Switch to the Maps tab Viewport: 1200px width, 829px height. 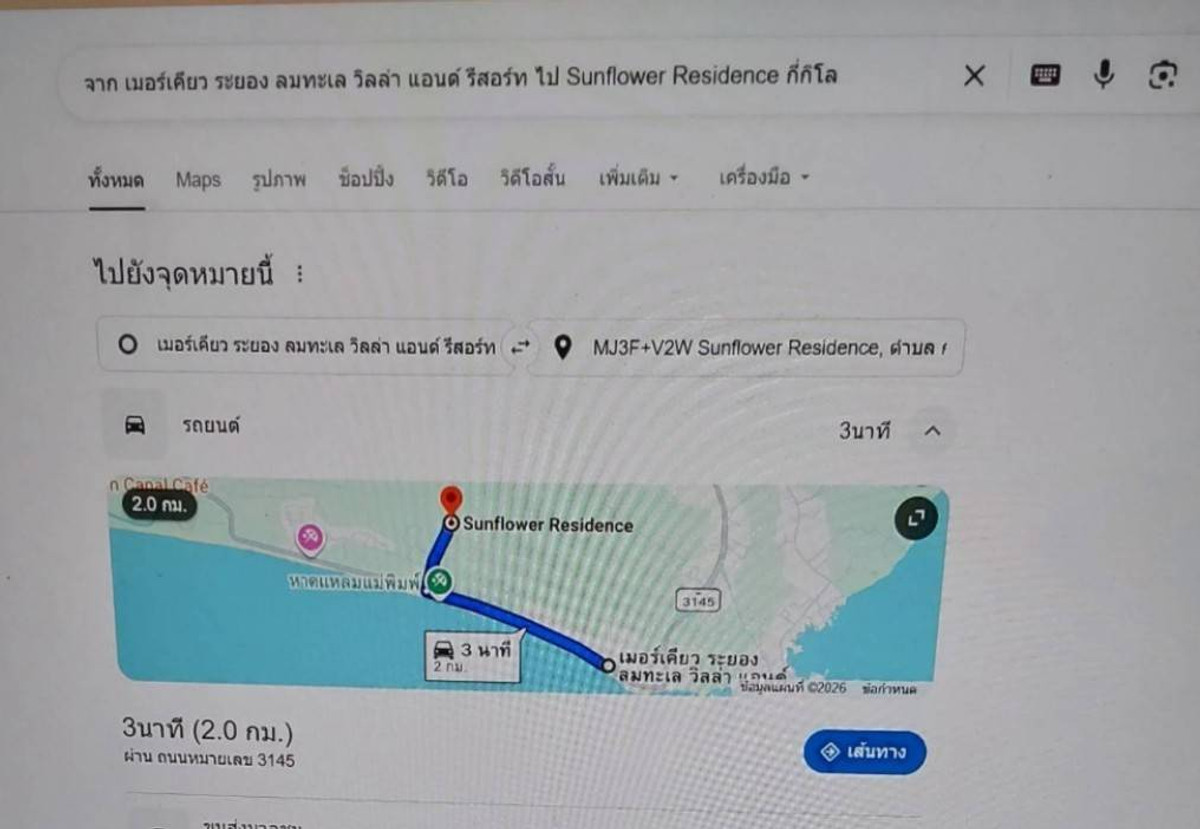198,180
